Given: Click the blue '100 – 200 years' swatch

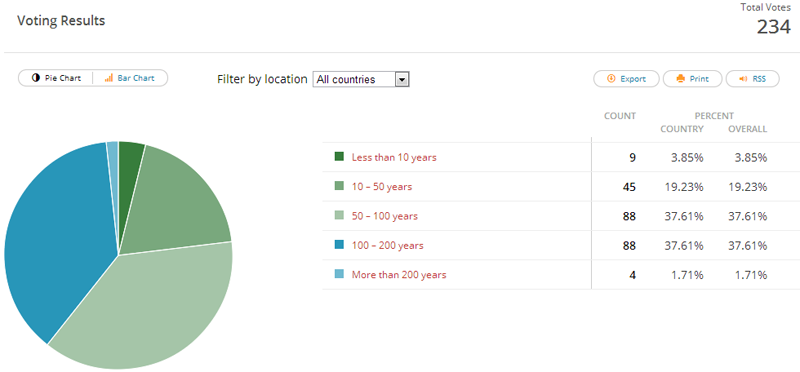Looking at the screenshot, I should [339, 245].
